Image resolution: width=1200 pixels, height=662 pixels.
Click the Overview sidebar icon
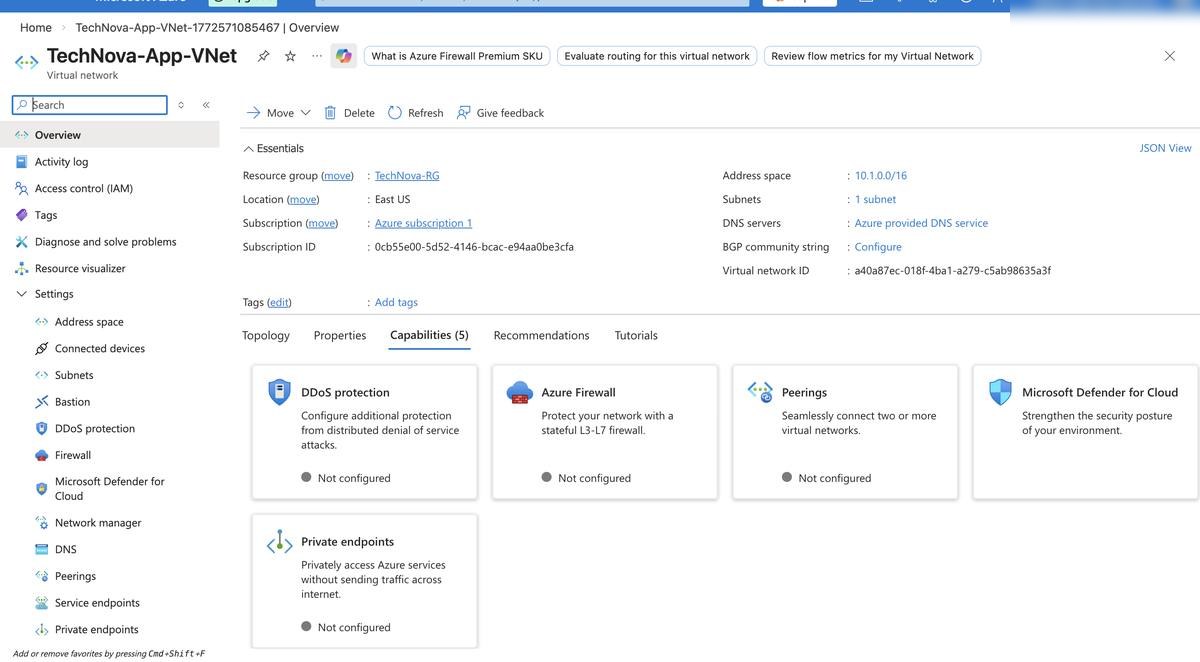tap(21, 135)
